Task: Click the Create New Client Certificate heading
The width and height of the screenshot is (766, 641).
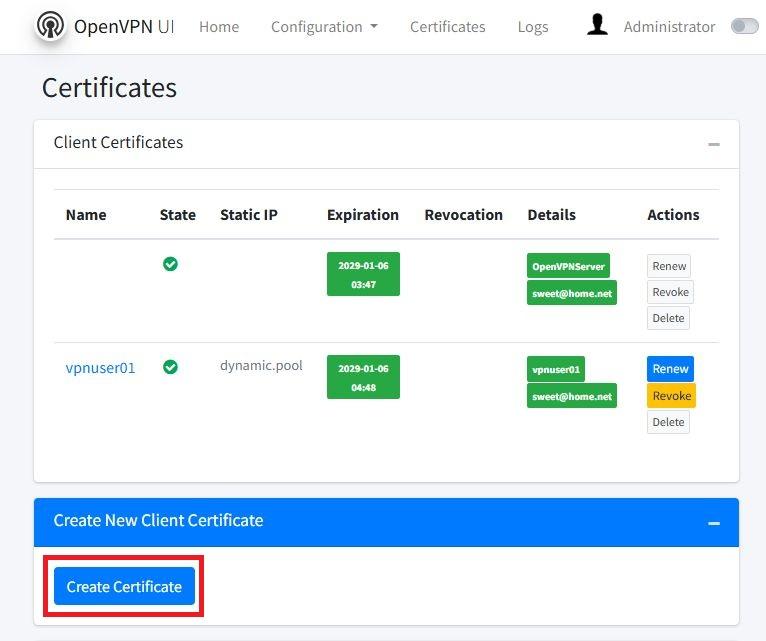Action: (x=158, y=520)
